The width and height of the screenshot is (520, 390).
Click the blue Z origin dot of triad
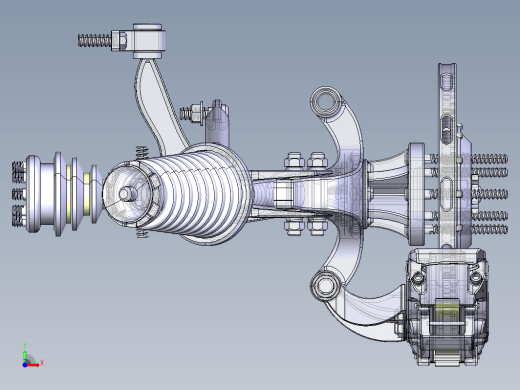[25, 365]
